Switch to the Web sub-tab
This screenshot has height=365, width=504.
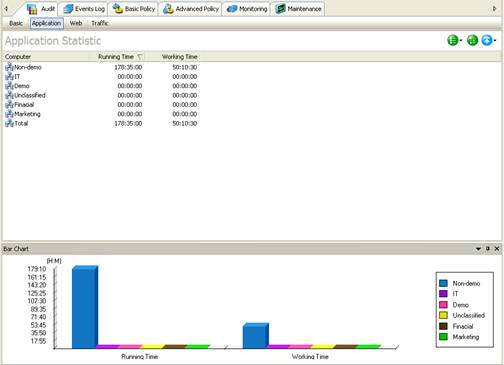coord(76,23)
